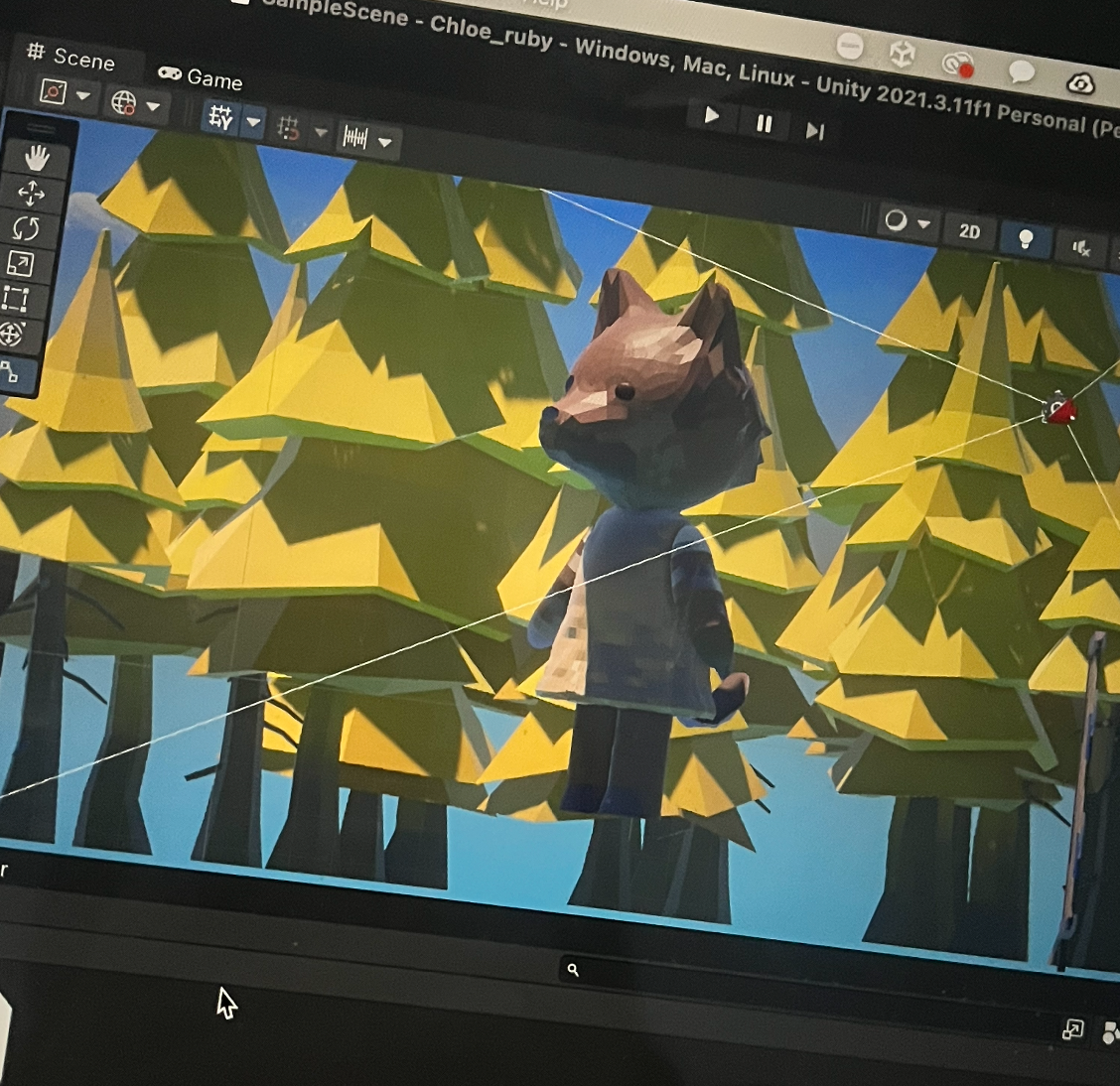This screenshot has height=1086, width=1120.
Task: Toggle scene audio mute
Action: point(1081,248)
